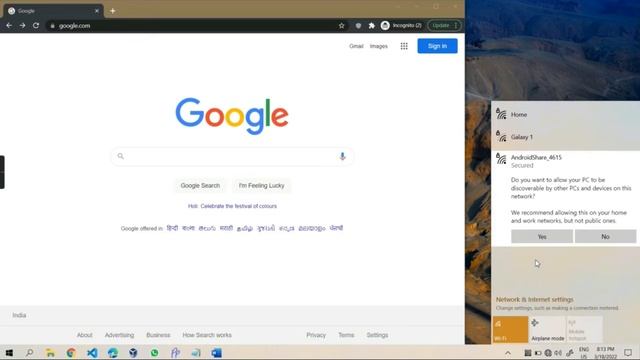640x360 pixels.
Task: Click the Sign in button
Action: tap(437, 46)
